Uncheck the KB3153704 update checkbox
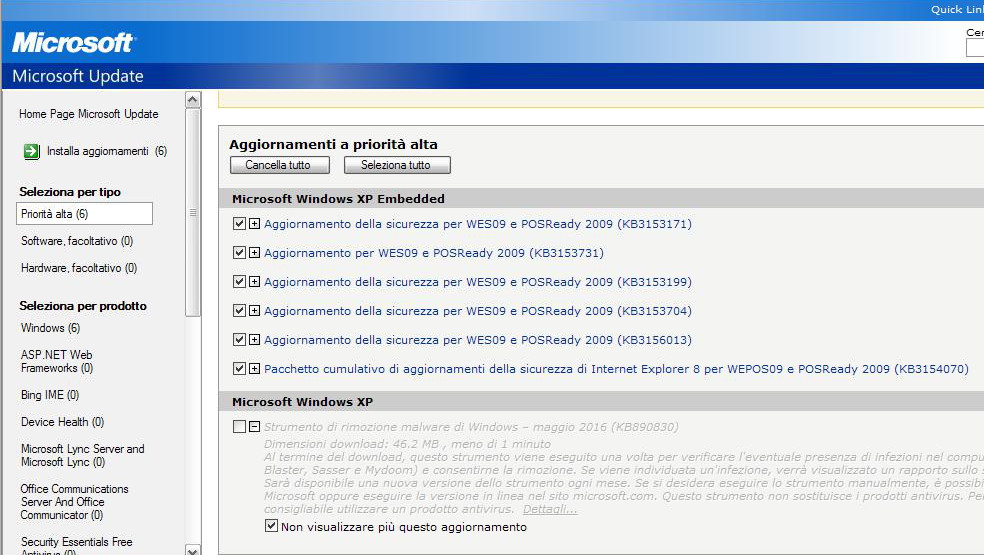This screenshot has width=984, height=555. click(239, 310)
